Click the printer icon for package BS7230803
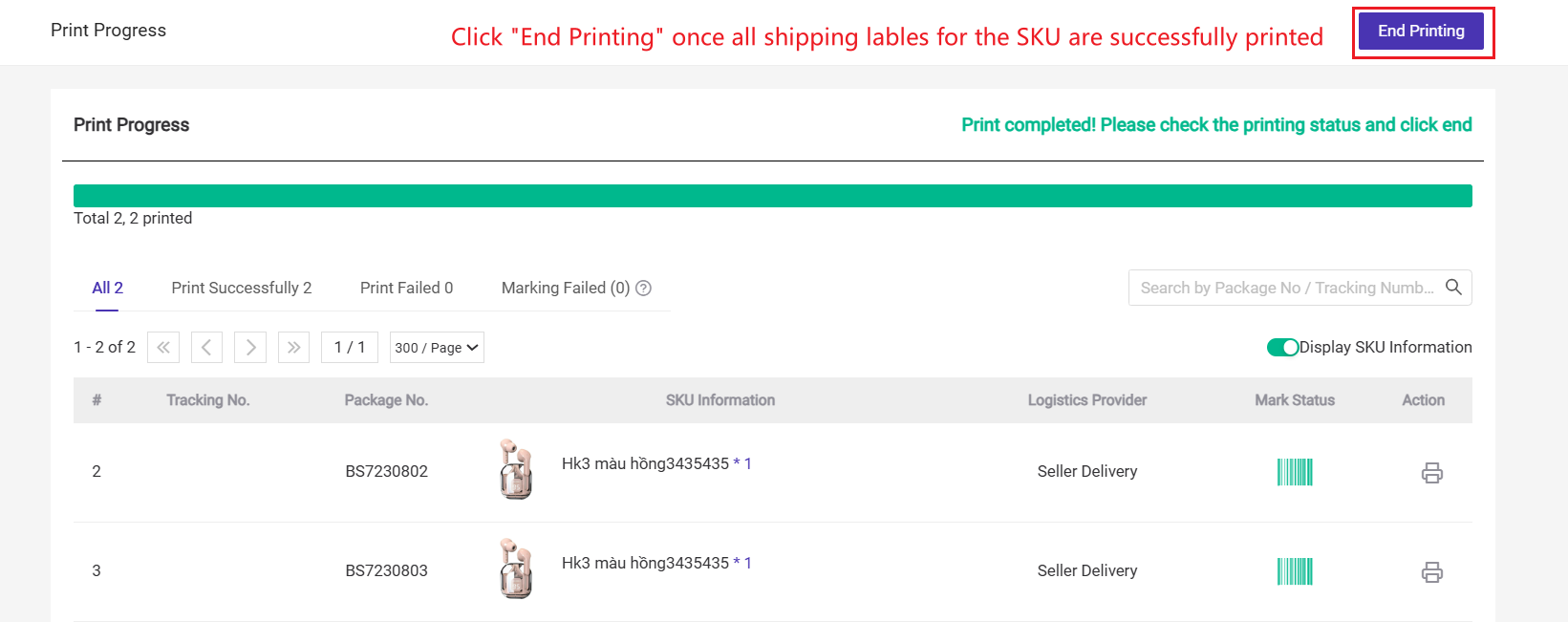 point(1431,571)
